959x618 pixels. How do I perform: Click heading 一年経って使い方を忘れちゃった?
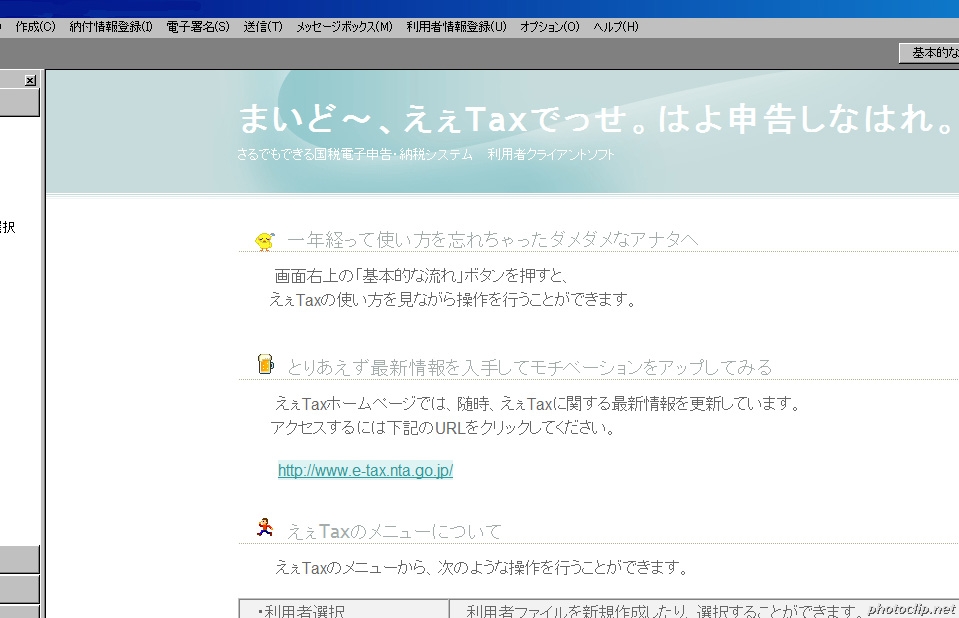coord(492,240)
